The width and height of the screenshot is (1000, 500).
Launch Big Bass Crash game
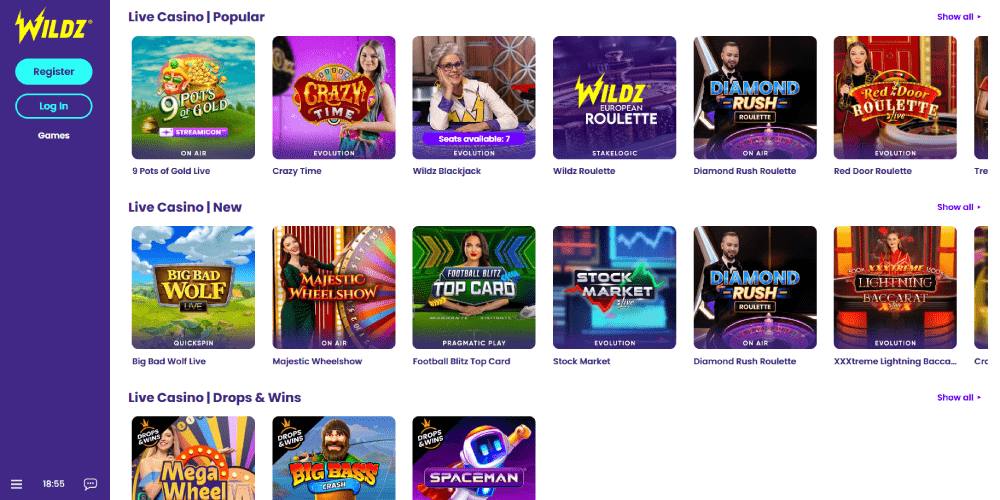point(334,458)
